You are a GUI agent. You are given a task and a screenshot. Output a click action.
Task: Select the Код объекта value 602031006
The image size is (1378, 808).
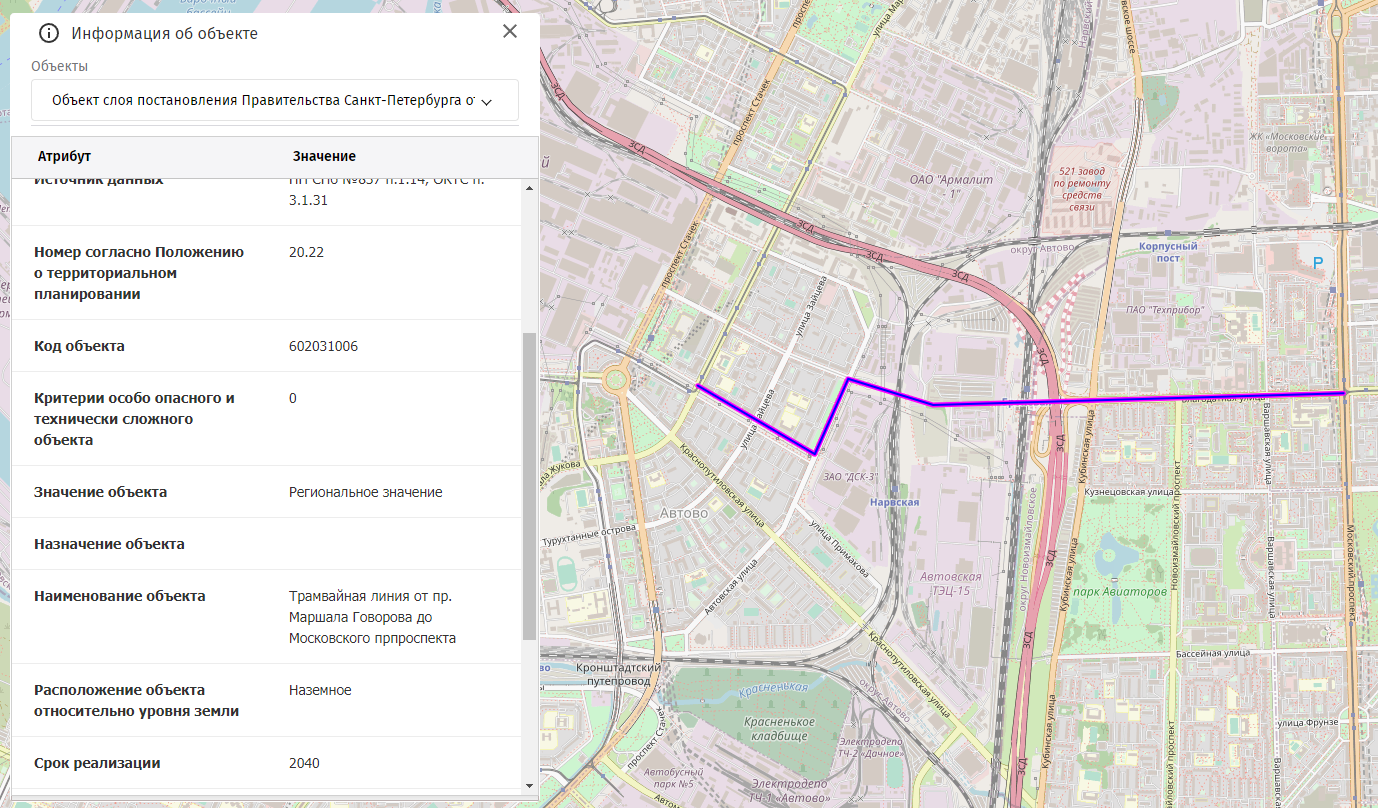point(323,346)
